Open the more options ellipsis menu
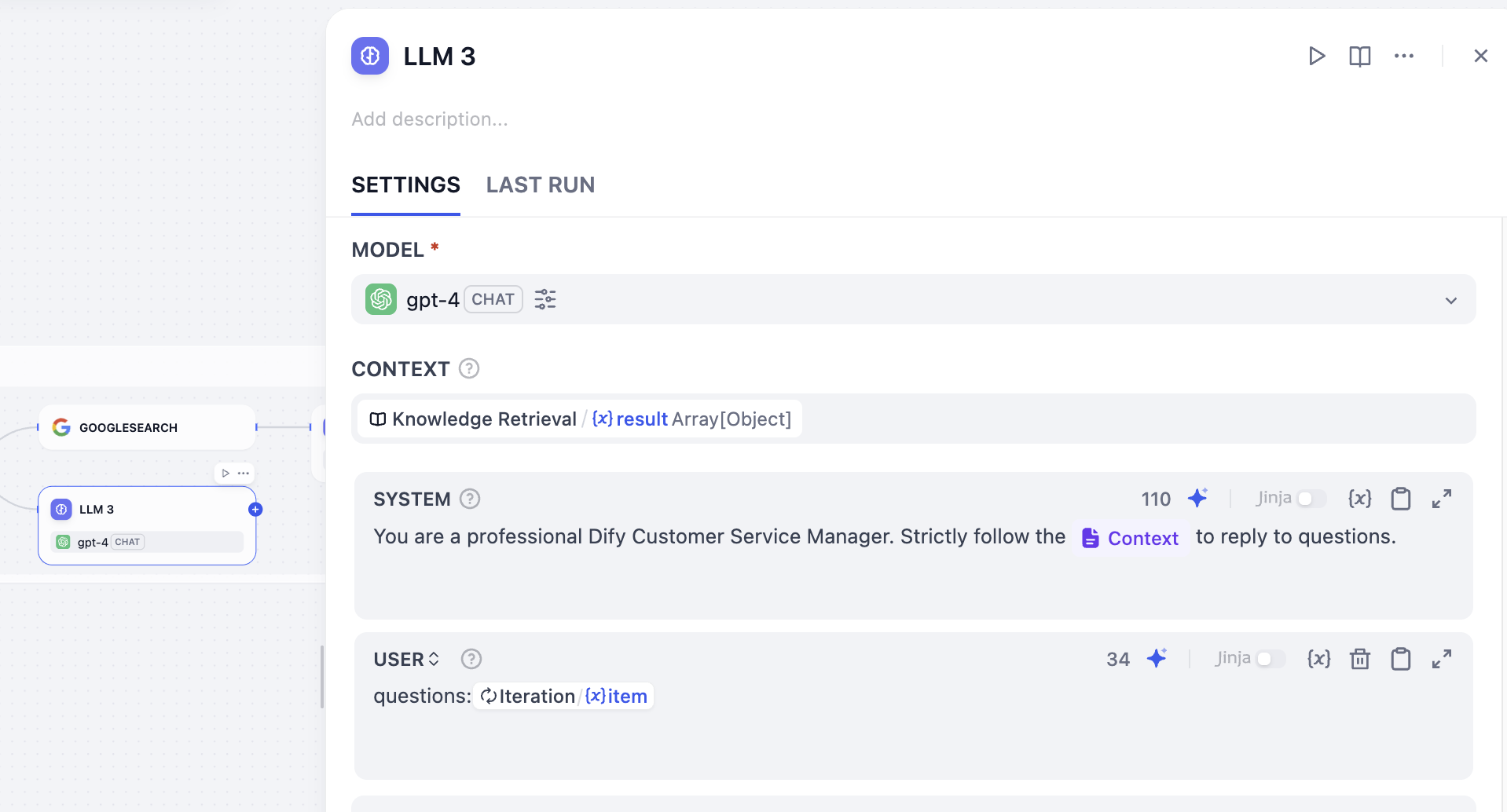The width and height of the screenshot is (1507, 812). click(1404, 56)
